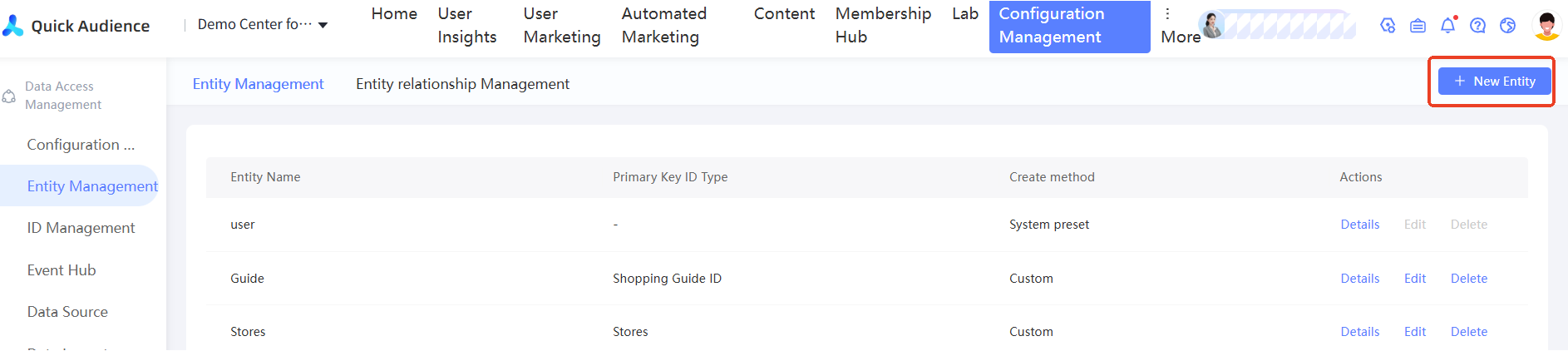Edit the Stores entity

[x=1414, y=332]
